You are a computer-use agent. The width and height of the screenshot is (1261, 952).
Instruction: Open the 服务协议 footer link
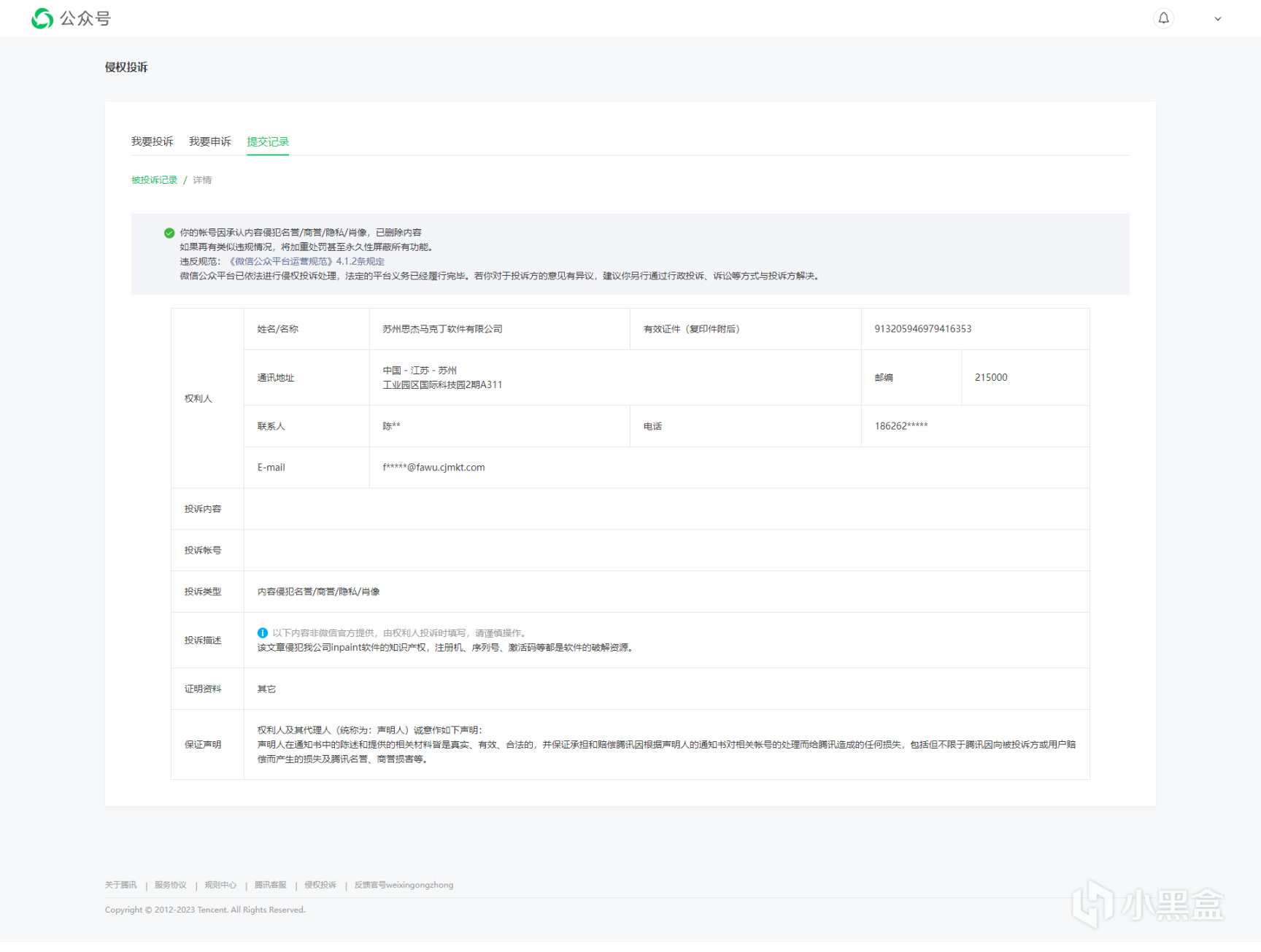click(x=171, y=885)
